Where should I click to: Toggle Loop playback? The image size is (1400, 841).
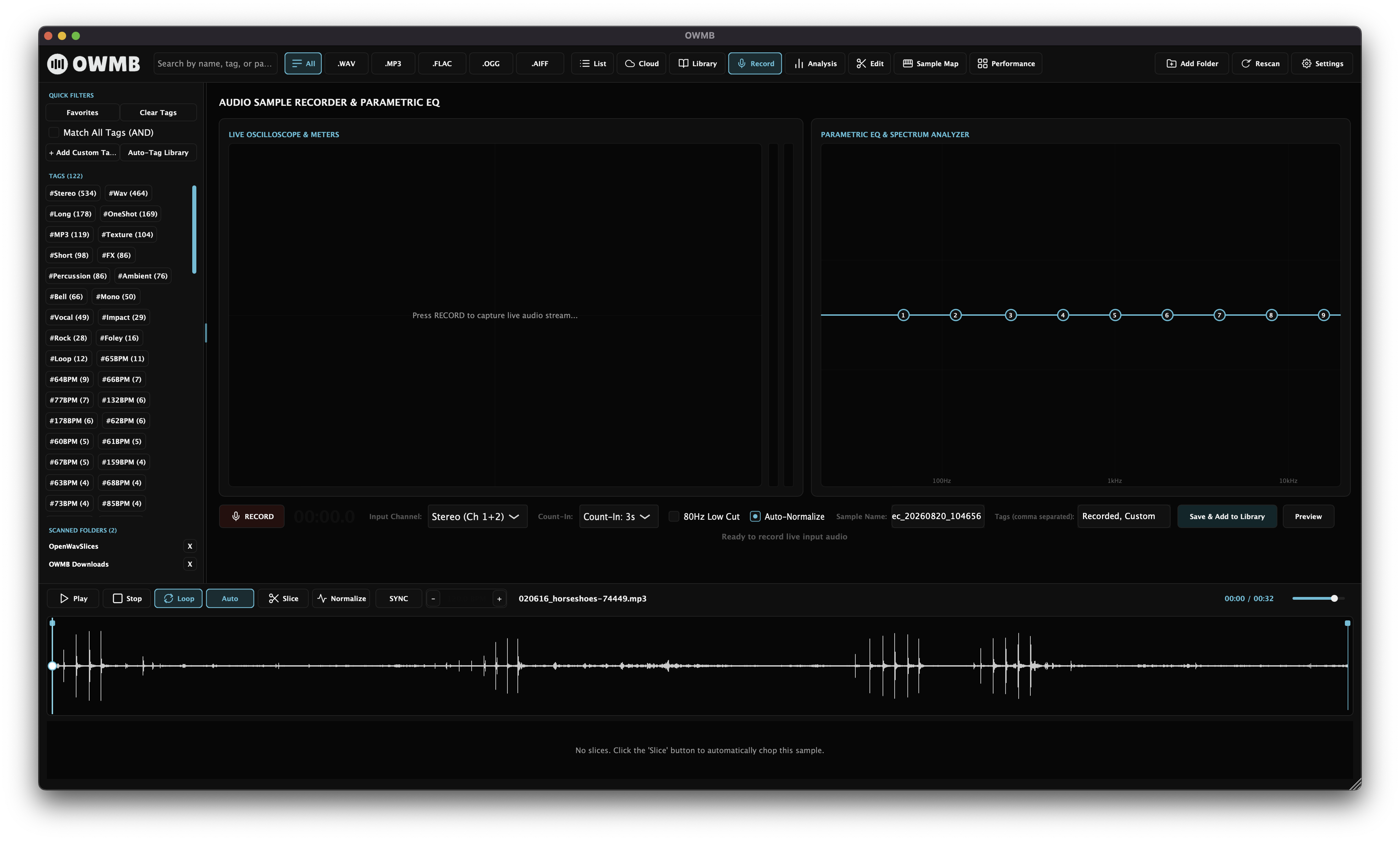178,598
